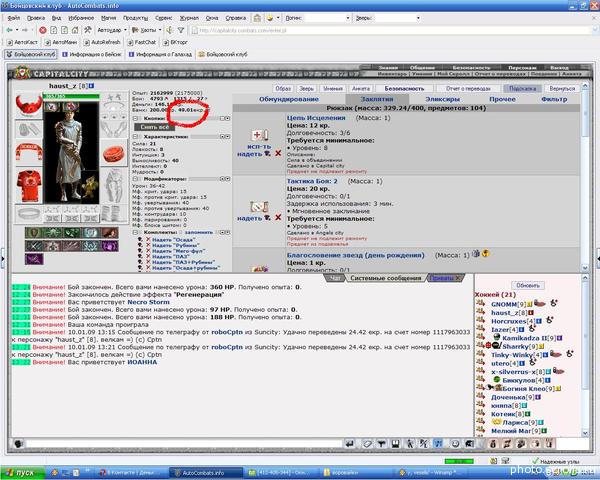Click the Home icon in the browser toolbar
Screen dimensions: 600x480
(75, 30)
